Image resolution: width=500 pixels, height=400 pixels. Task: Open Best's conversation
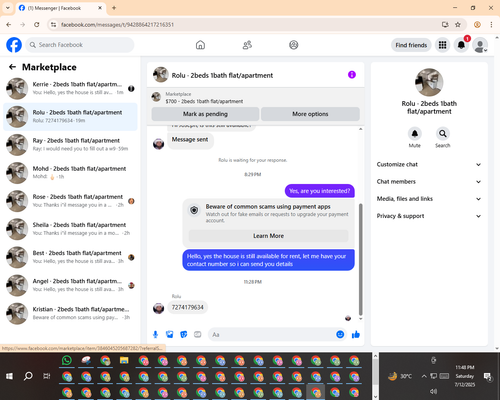(x=70, y=257)
